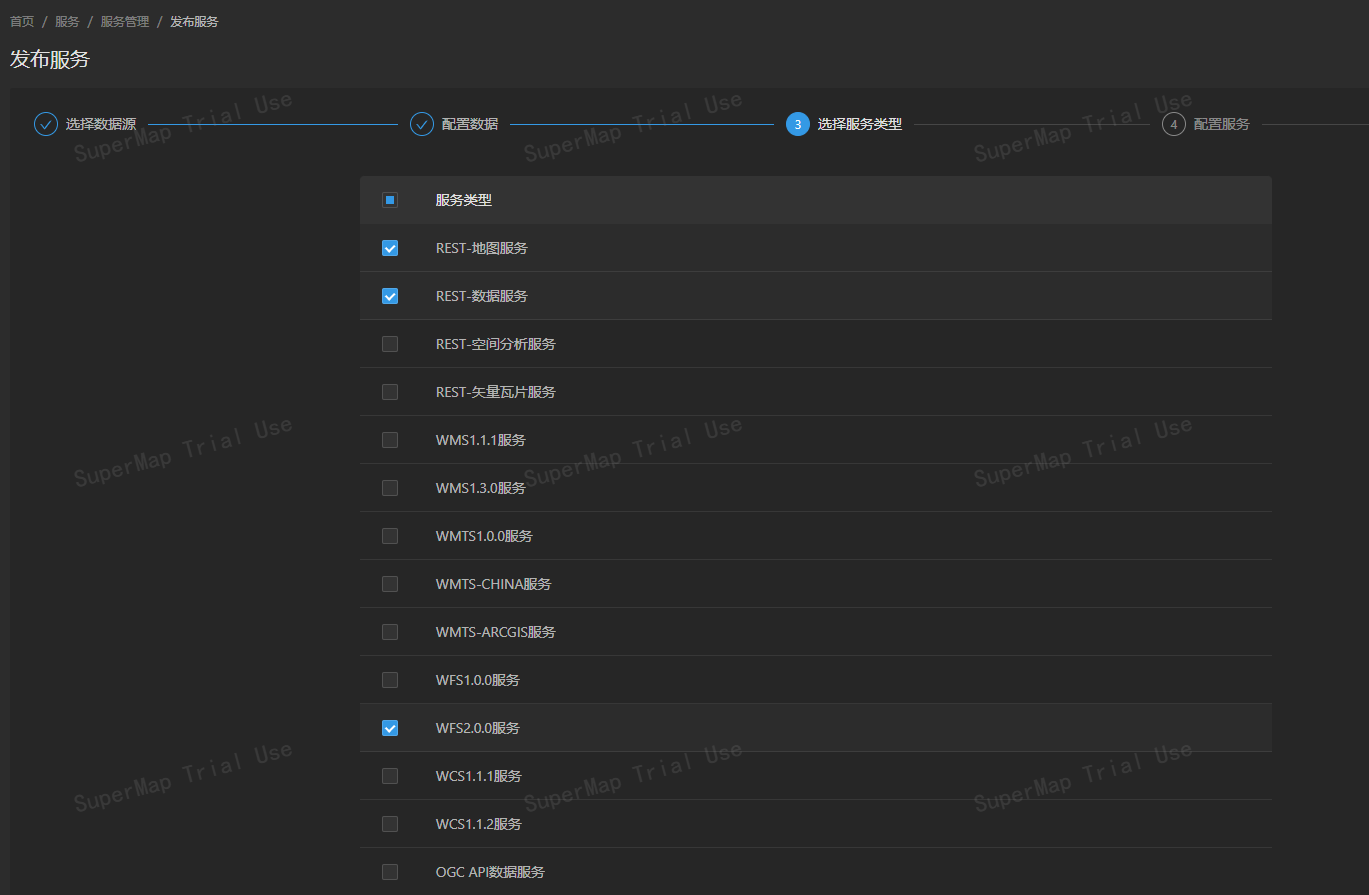The height and width of the screenshot is (895, 1369).
Task: Uncheck the REST-数据服务 checkbox
Action: 390,296
